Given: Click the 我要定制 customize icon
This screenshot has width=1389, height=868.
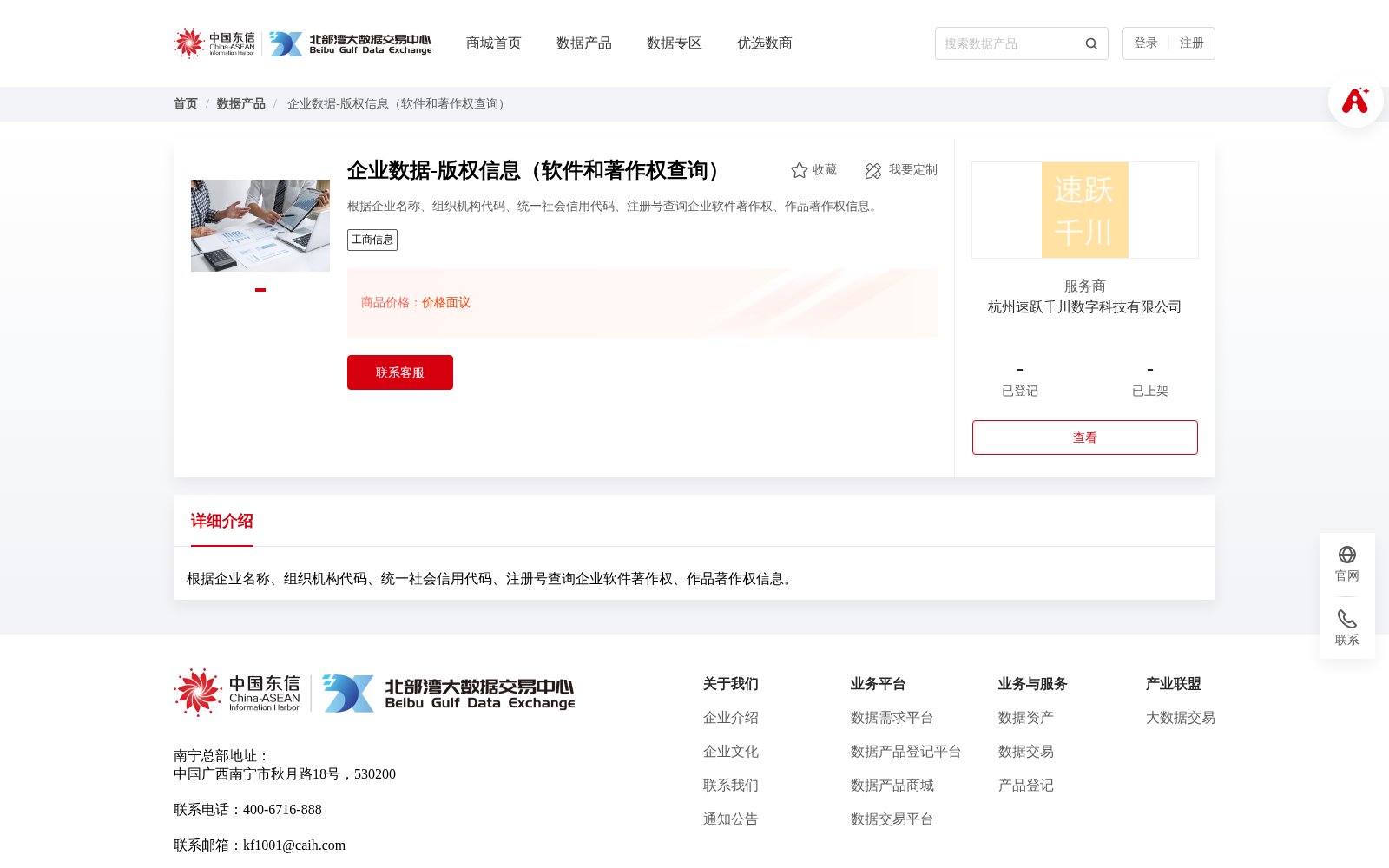Looking at the screenshot, I should tap(873, 171).
